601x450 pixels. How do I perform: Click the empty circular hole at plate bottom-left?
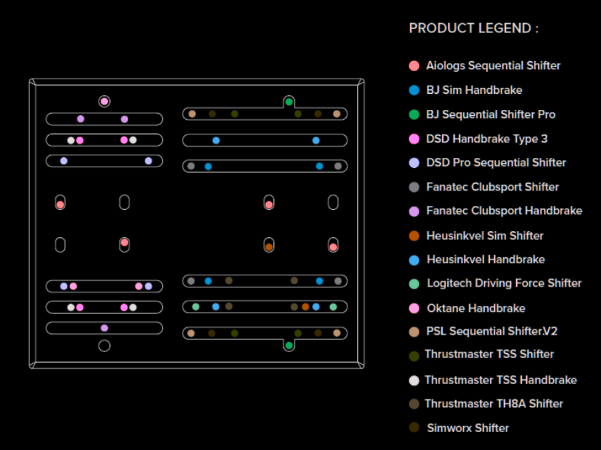[x=104, y=346]
